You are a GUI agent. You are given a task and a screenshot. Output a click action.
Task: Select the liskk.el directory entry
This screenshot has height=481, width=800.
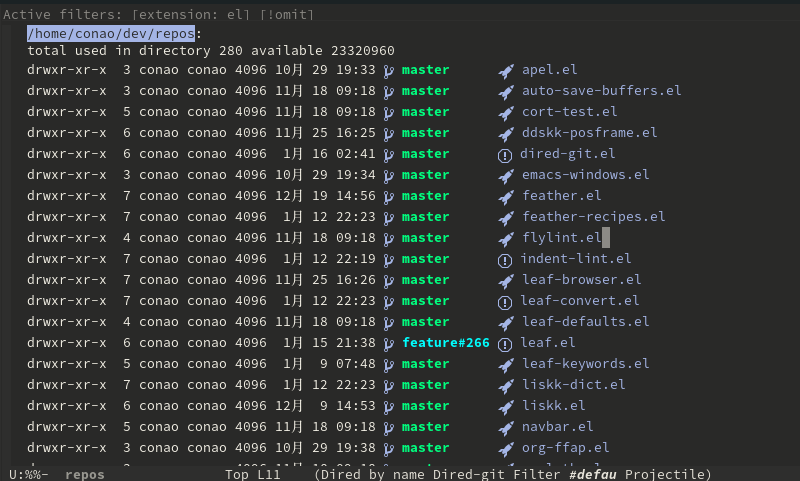554,406
